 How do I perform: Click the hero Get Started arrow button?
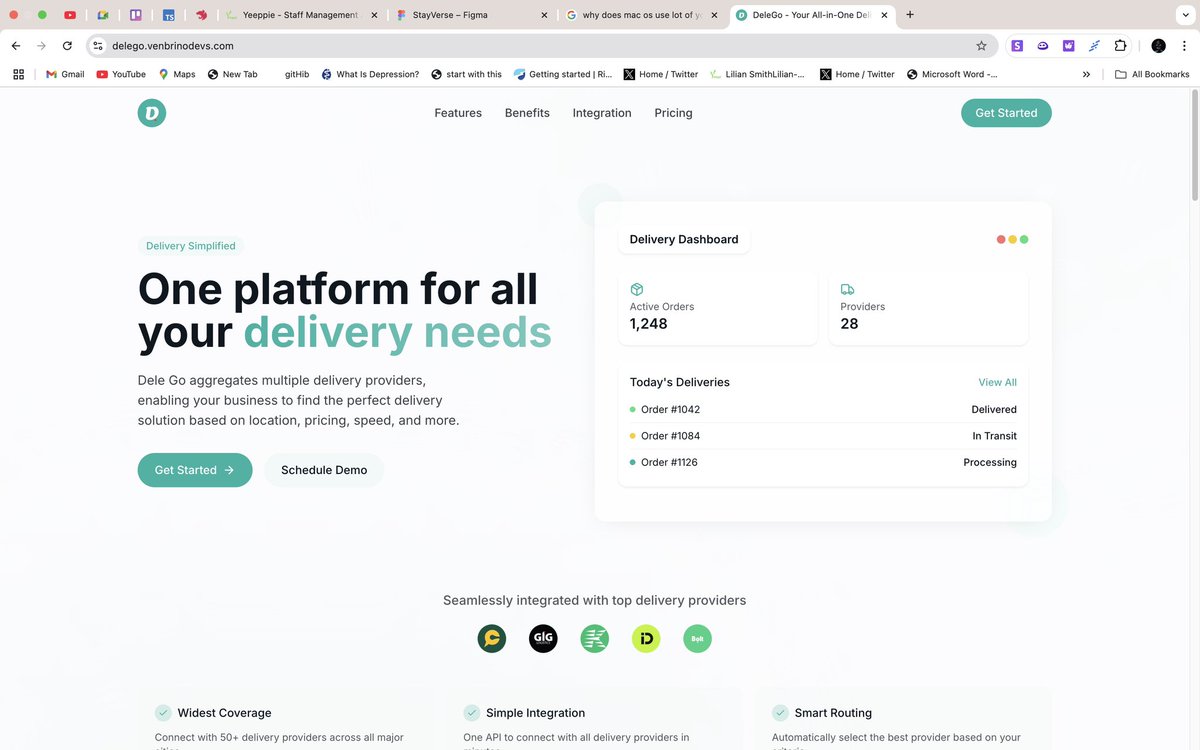195,470
